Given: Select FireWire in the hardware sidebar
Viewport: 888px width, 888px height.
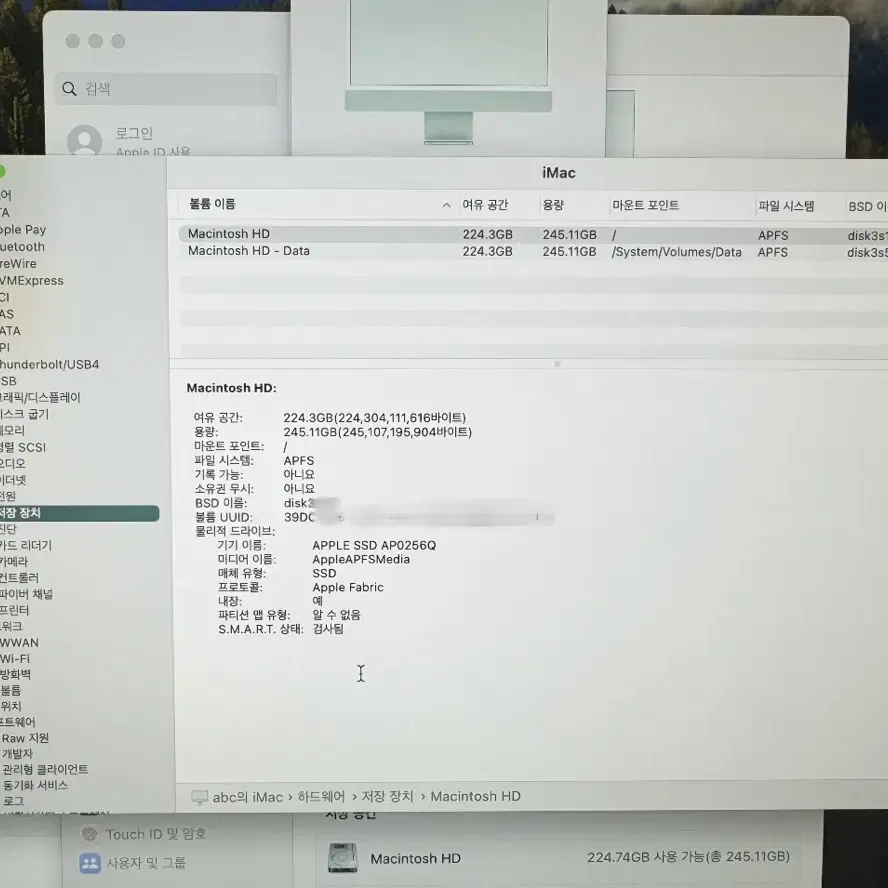Looking at the screenshot, I should [x=18, y=263].
